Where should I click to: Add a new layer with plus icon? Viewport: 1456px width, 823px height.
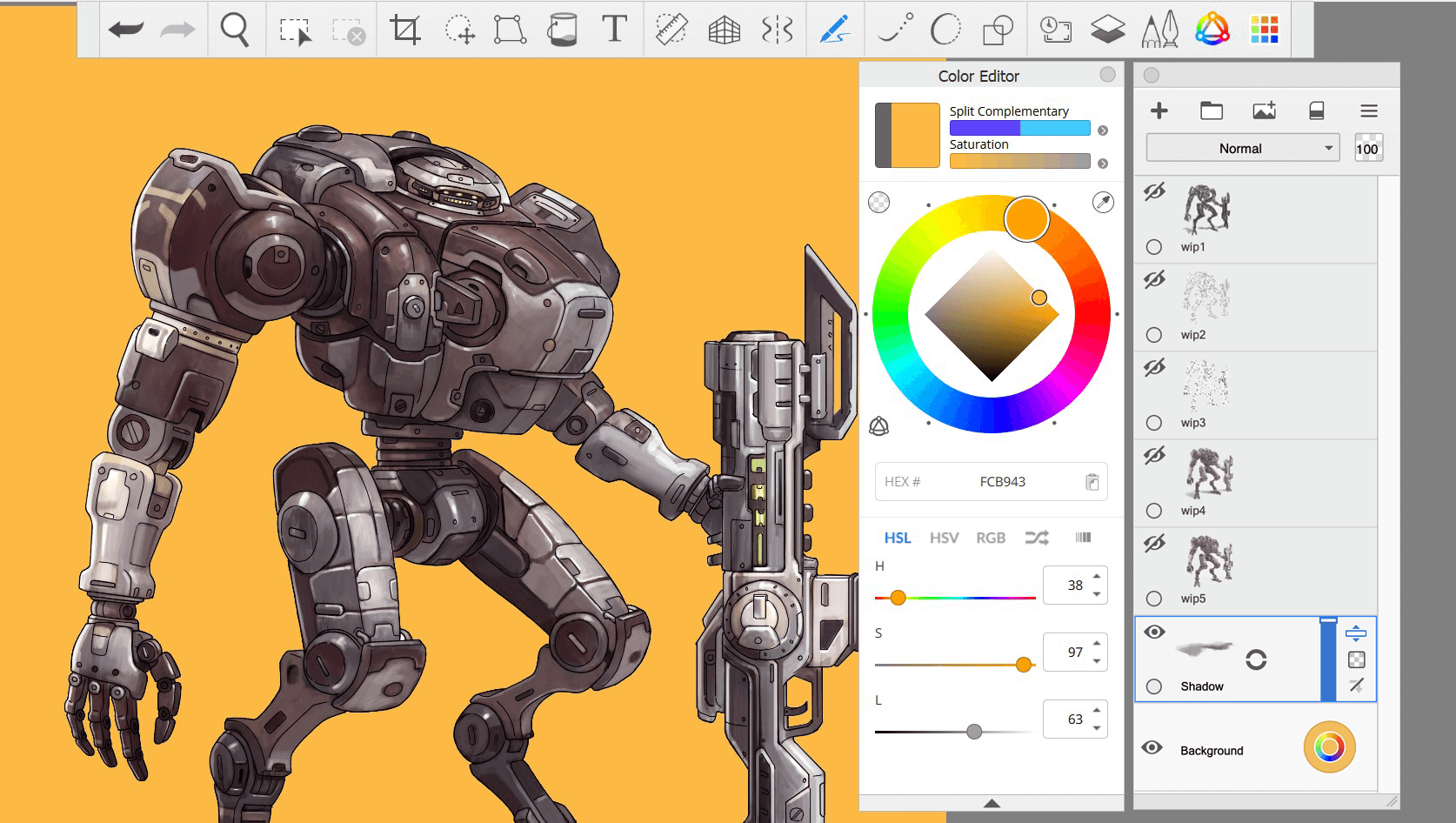point(1159,110)
